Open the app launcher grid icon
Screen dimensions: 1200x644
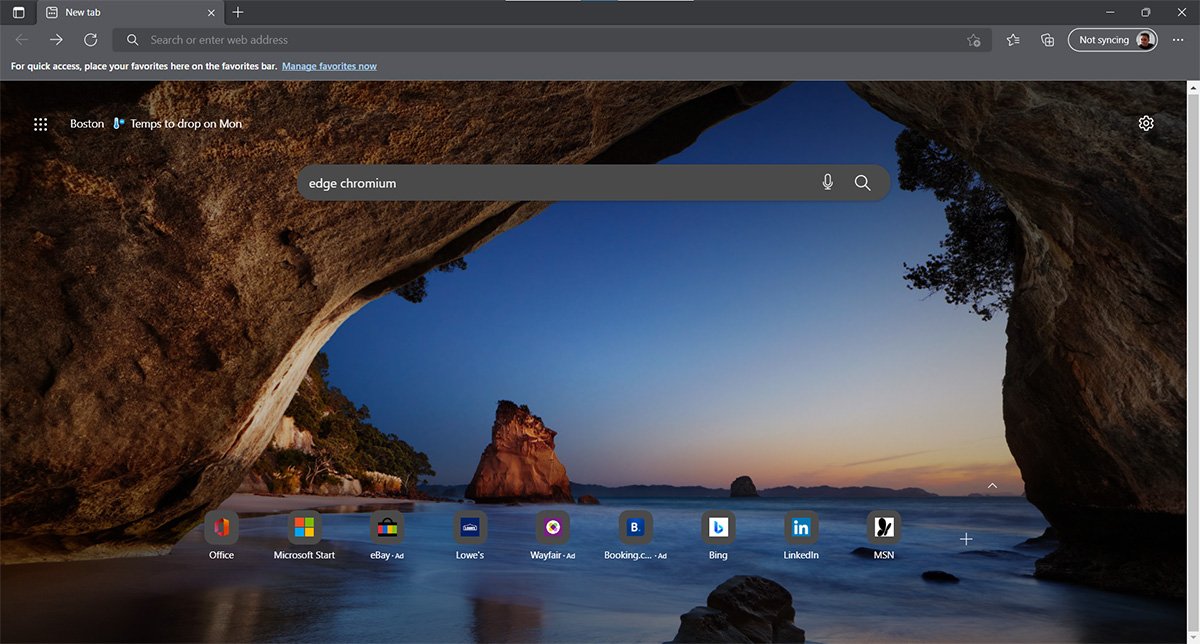40,123
